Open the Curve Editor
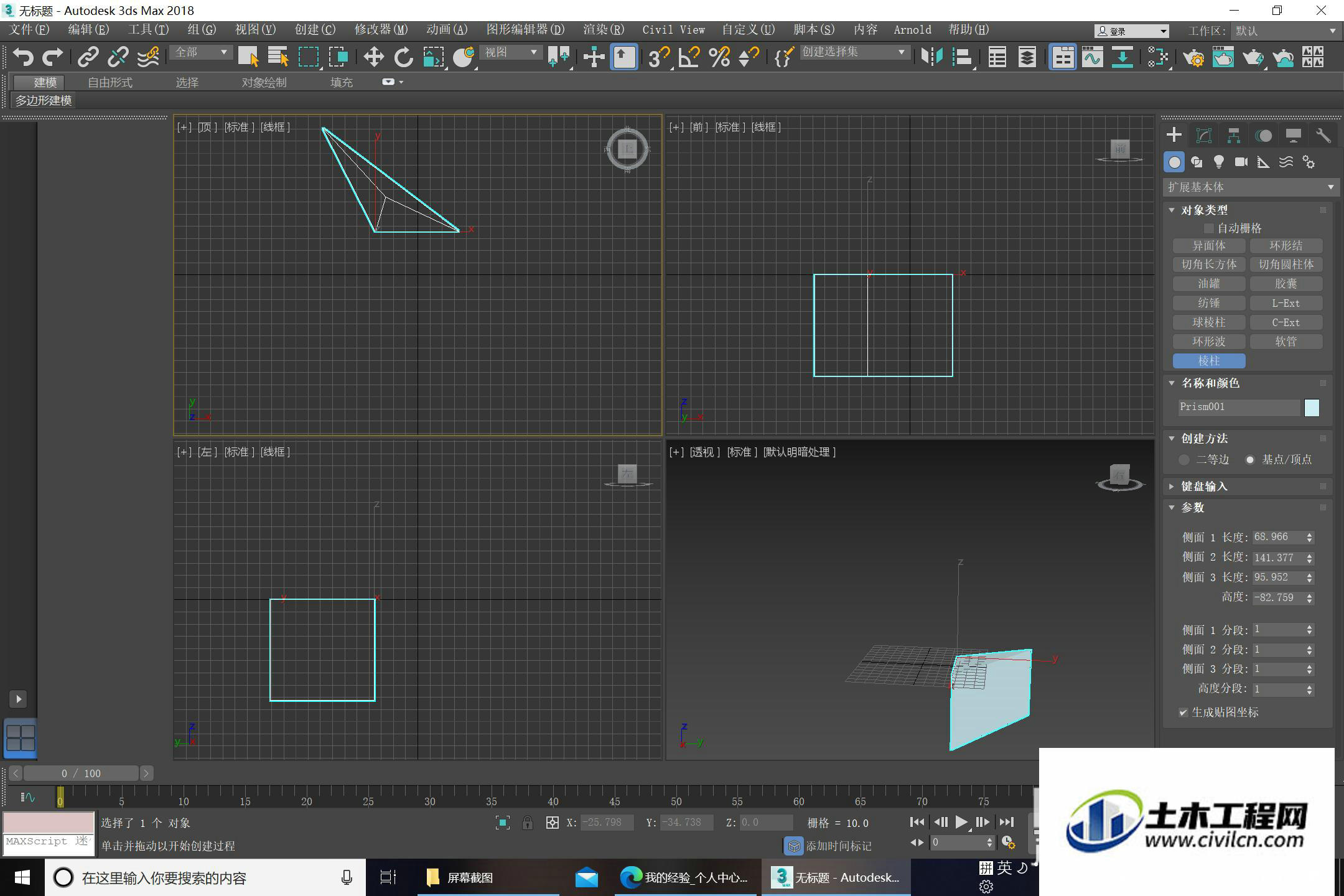Image resolution: width=1344 pixels, height=896 pixels. pyautogui.click(x=1092, y=57)
